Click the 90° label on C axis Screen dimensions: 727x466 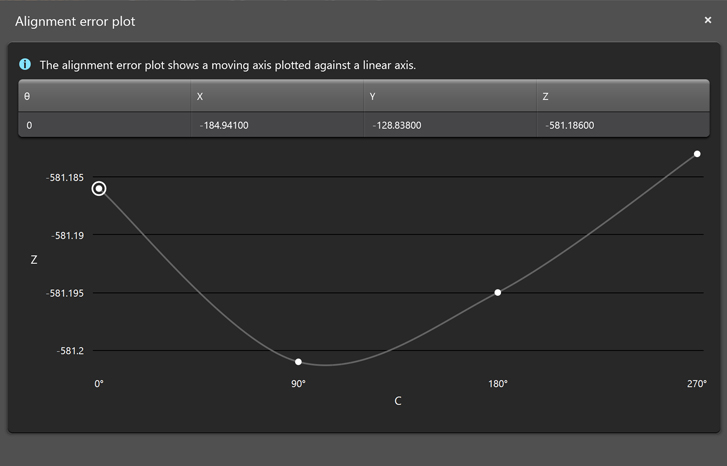(298, 384)
